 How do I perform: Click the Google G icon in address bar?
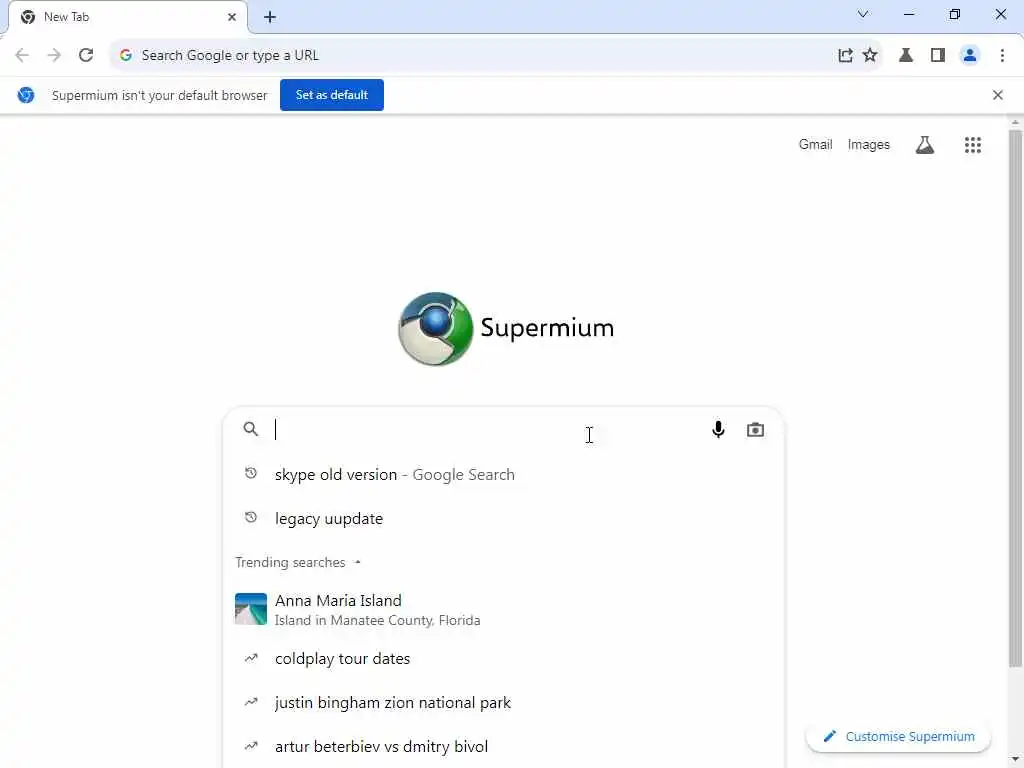click(126, 56)
